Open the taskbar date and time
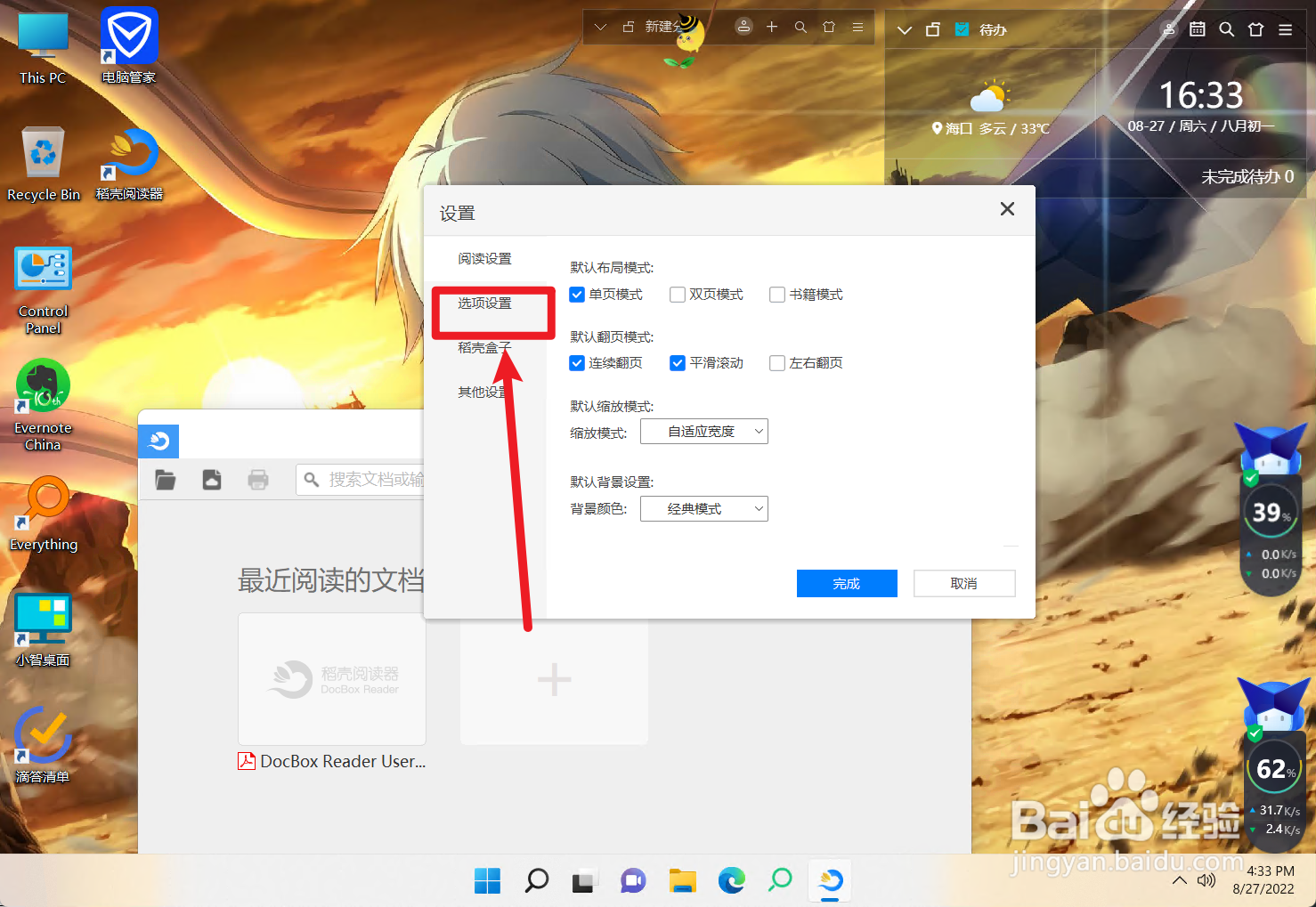Image resolution: width=1316 pixels, height=907 pixels. coord(1263,879)
